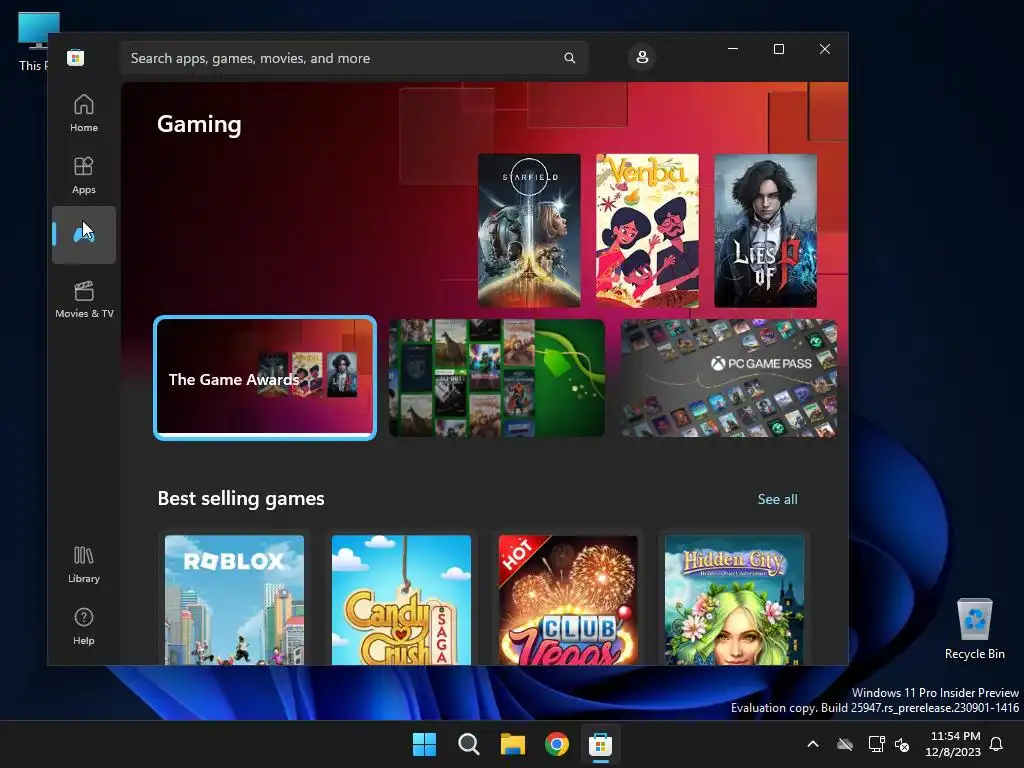
Task: Open the Help section
Action: tap(84, 626)
